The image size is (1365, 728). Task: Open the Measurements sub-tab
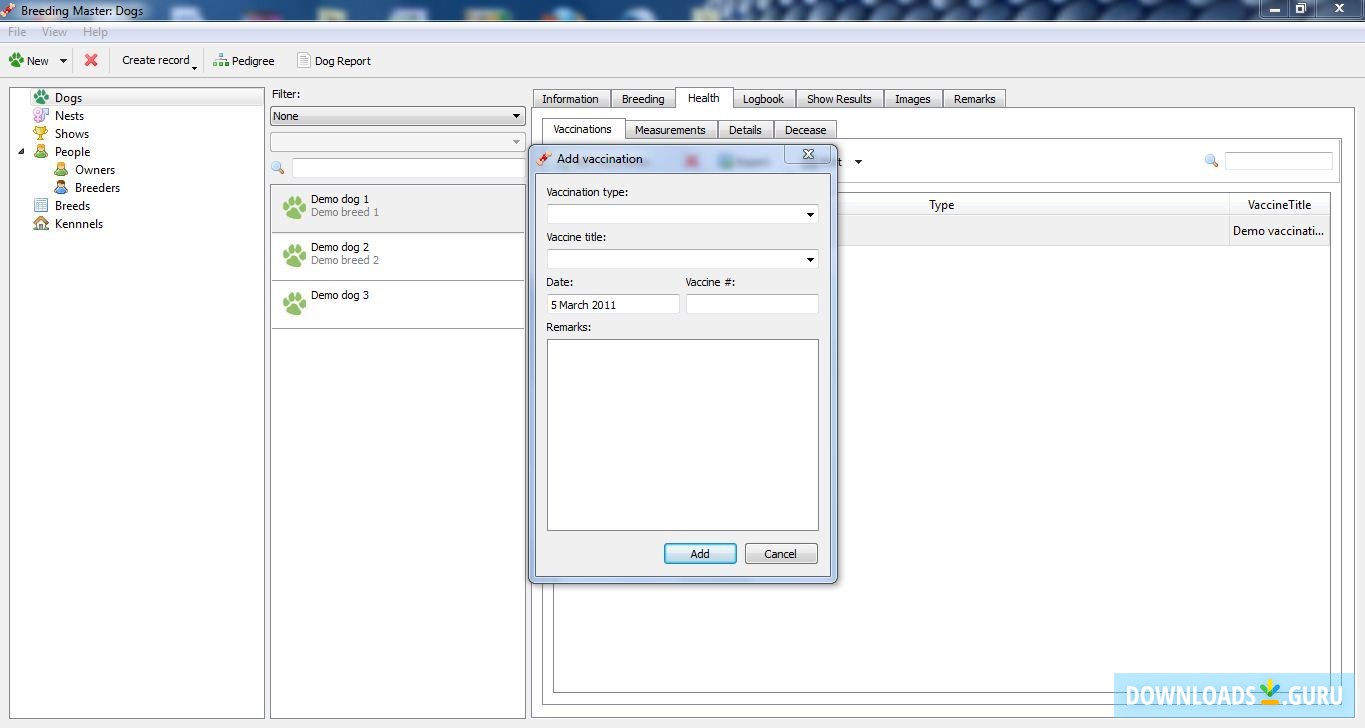click(670, 130)
